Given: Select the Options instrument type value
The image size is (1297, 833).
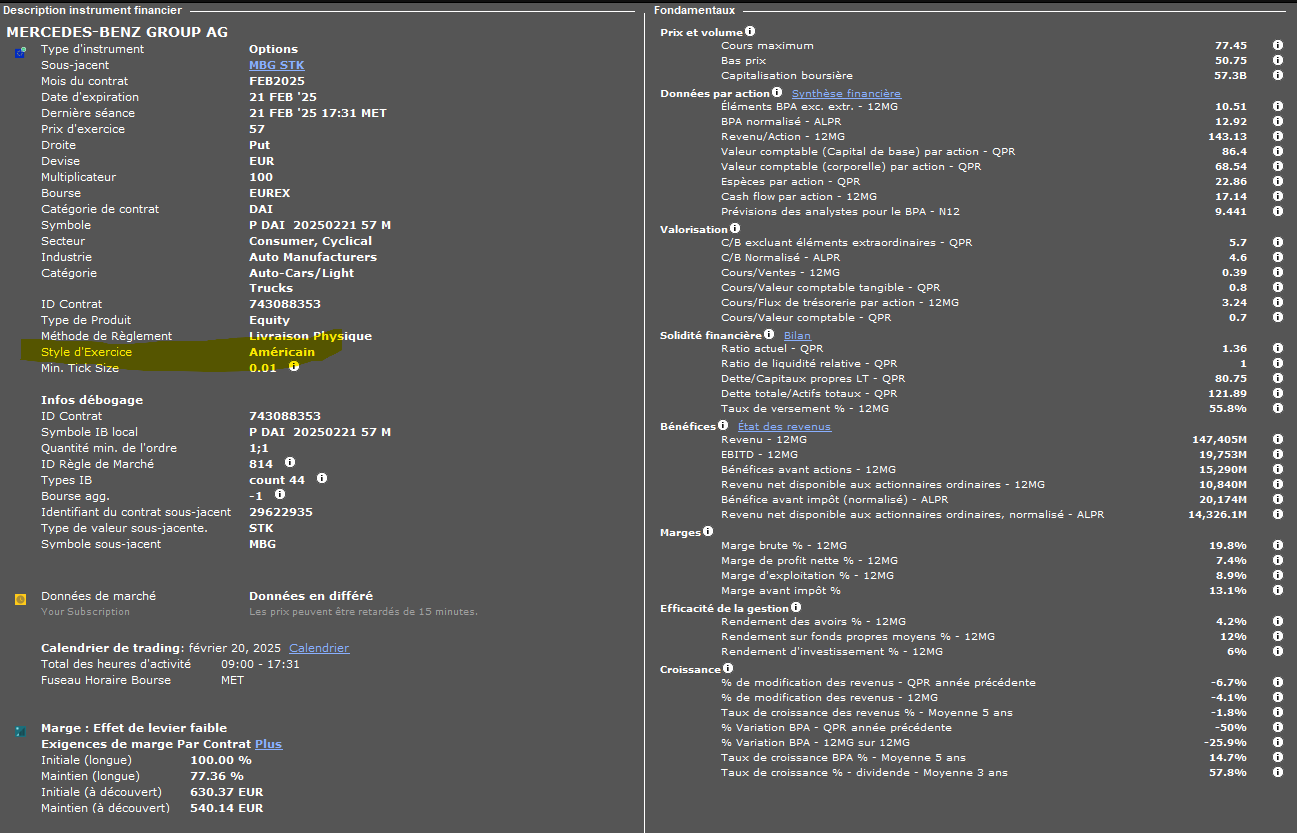Looking at the screenshot, I should pos(273,49).
